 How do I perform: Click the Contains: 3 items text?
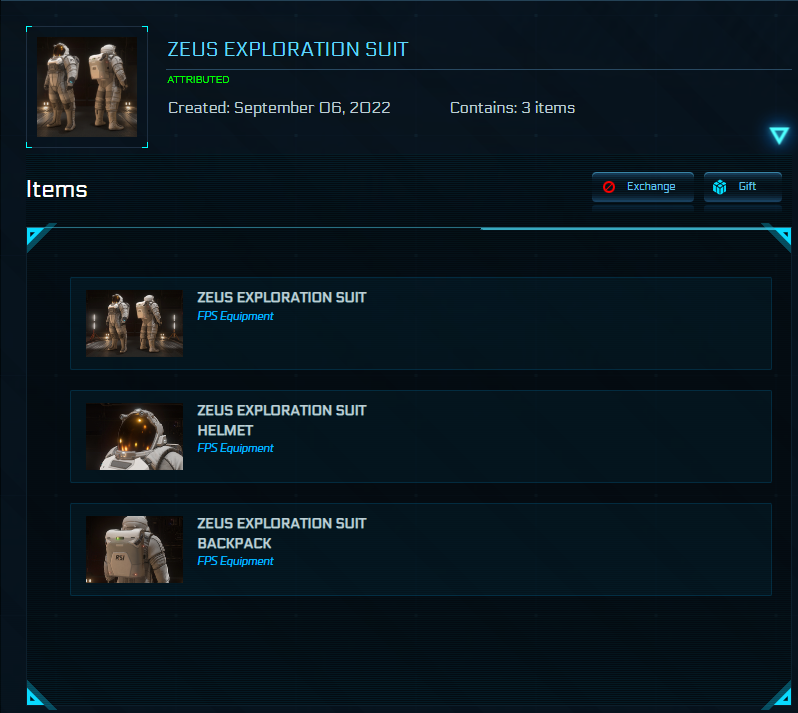coord(512,108)
